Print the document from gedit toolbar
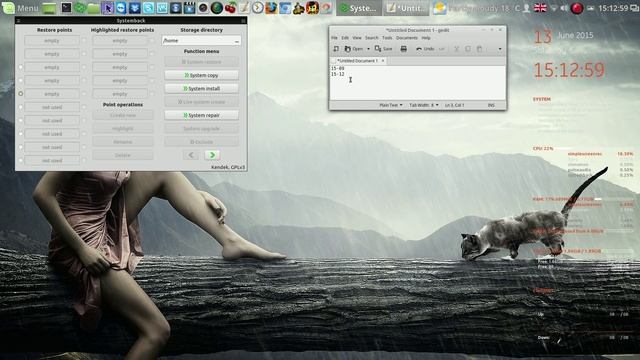Viewport: 640px width, 360px height. pos(404,49)
